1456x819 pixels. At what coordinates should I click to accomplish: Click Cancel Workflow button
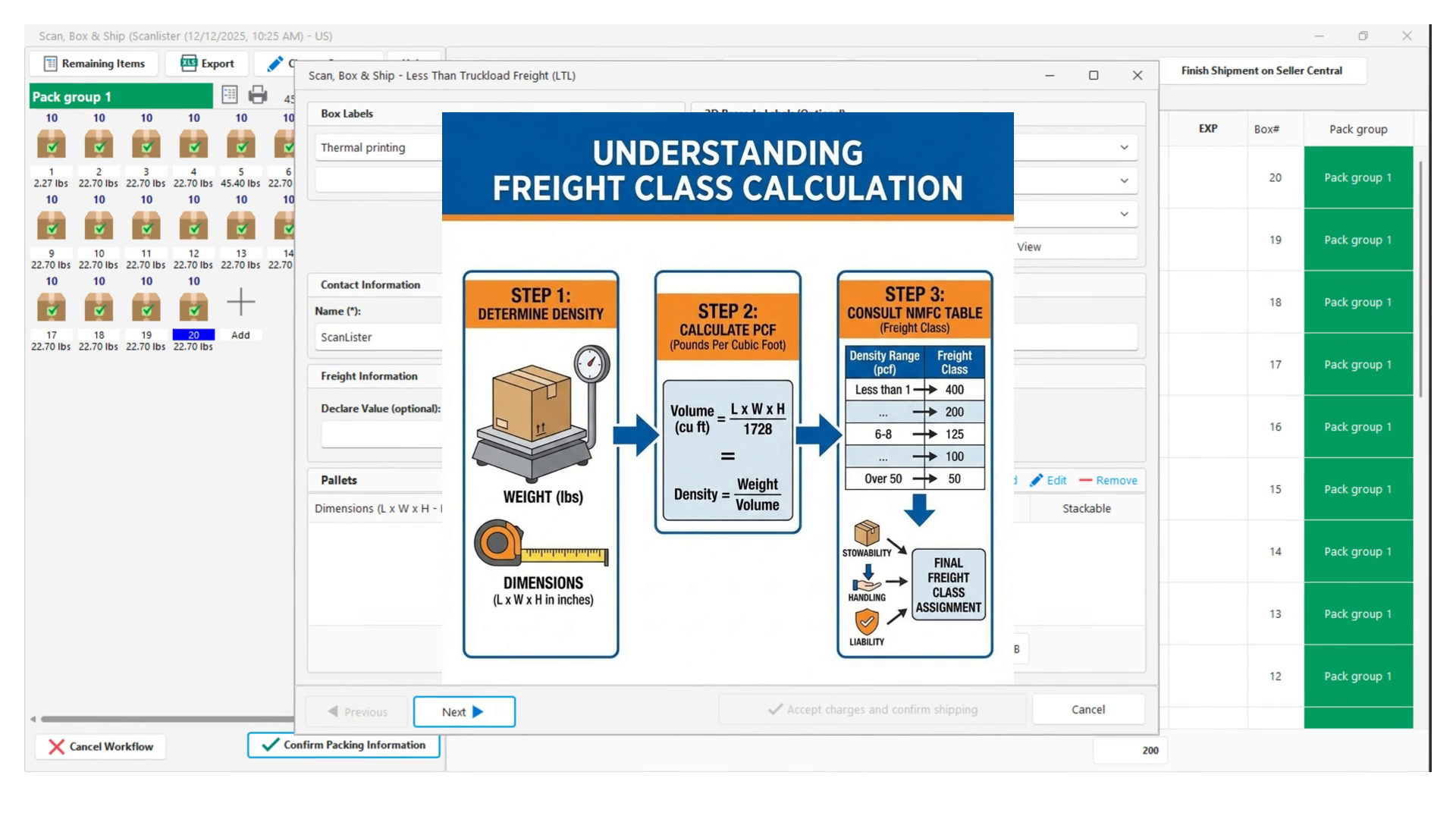click(x=101, y=746)
